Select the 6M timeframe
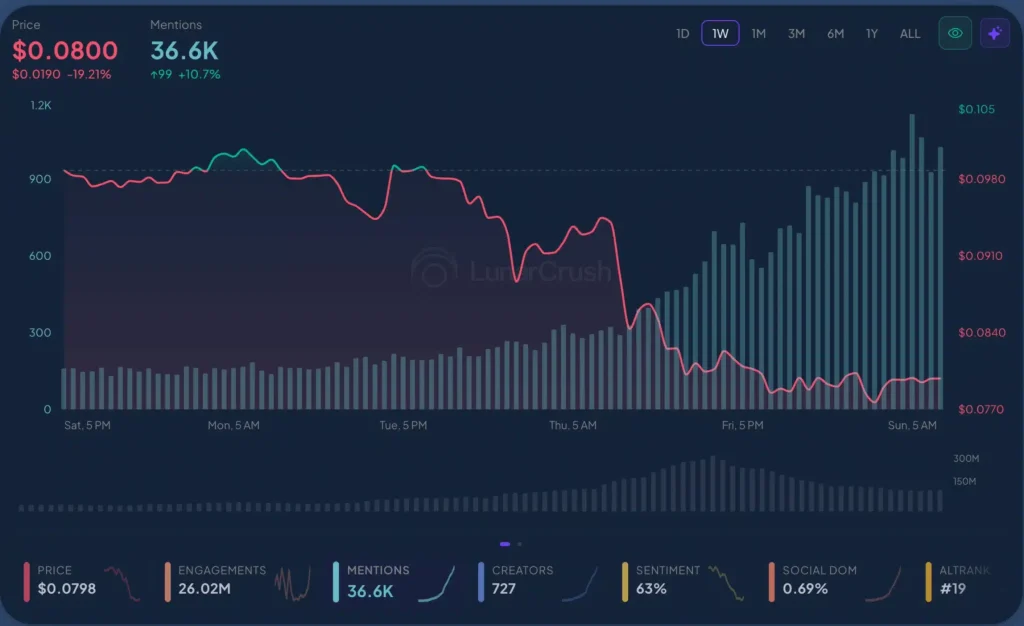The width and height of the screenshot is (1024, 626). (x=834, y=33)
